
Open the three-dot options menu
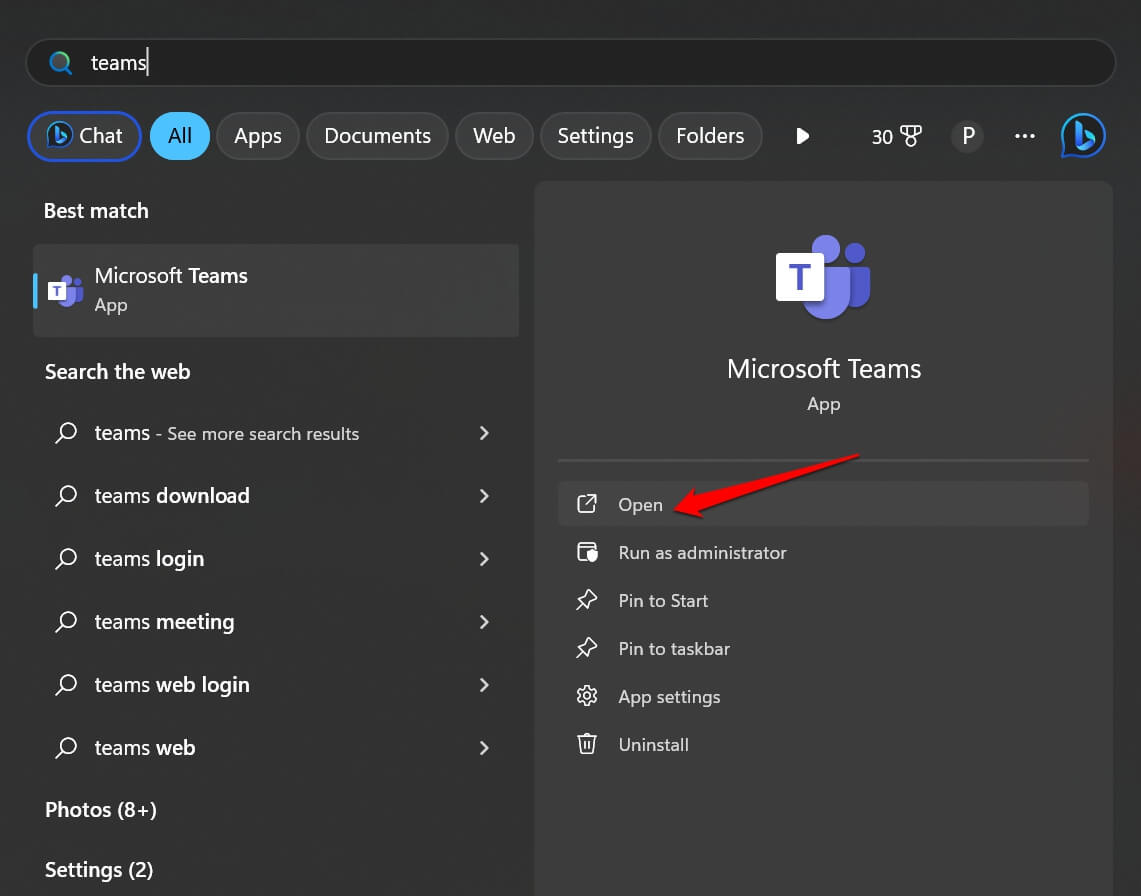pyautogui.click(x=1025, y=136)
